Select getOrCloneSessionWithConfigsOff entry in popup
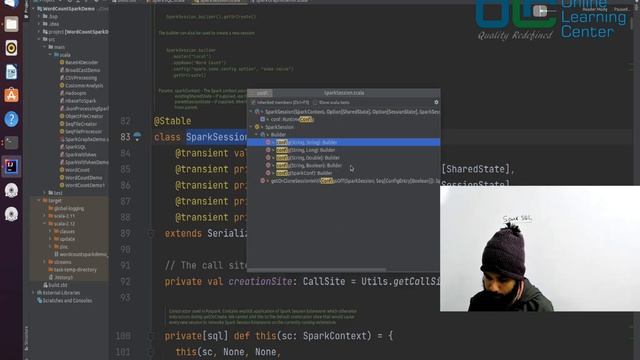 355,181
